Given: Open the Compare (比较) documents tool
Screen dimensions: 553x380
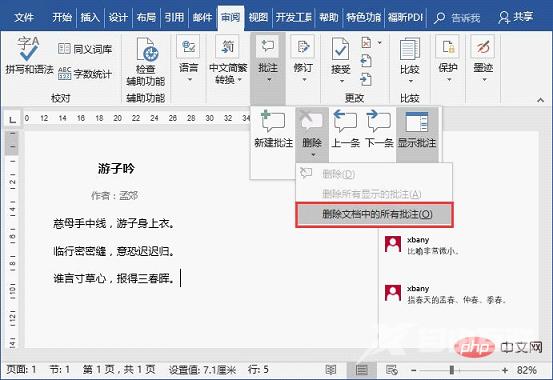Looking at the screenshot, I should pos(409,60).
